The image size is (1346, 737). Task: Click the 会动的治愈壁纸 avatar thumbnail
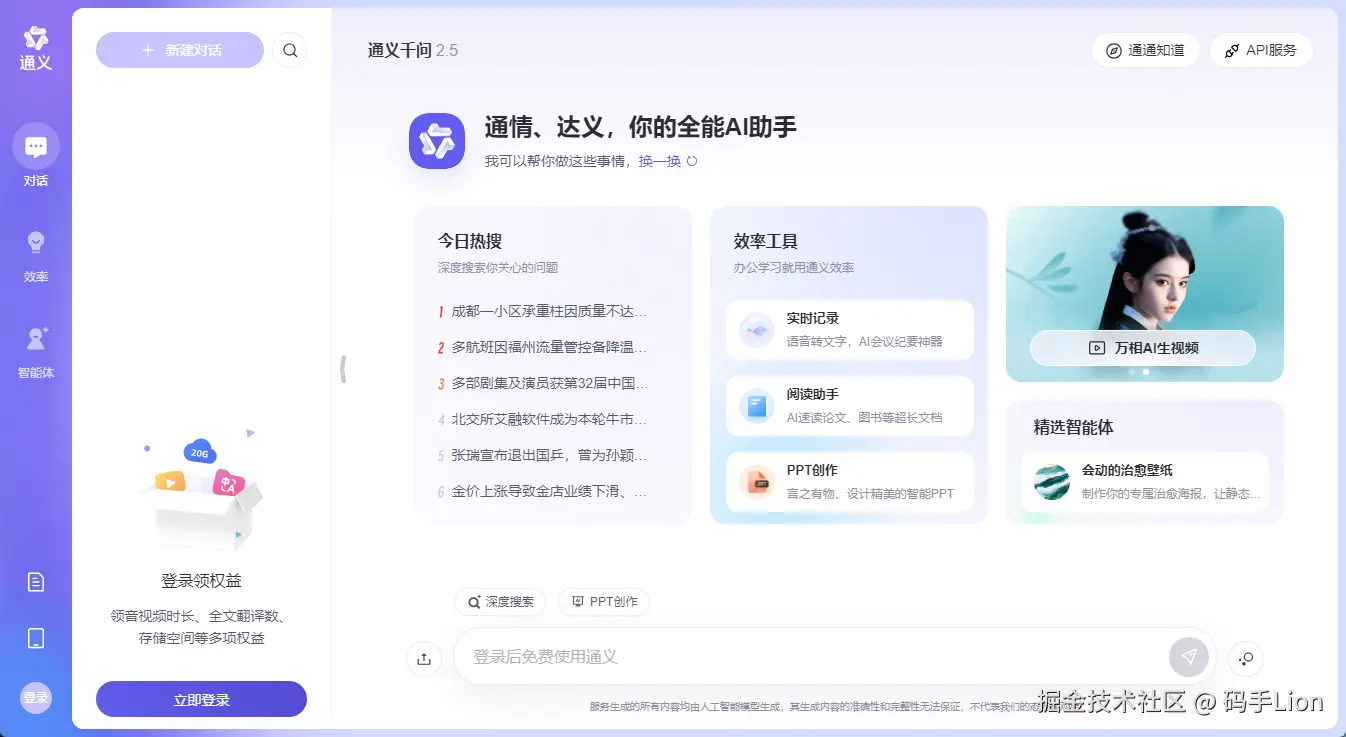(x=1052, y=482)
